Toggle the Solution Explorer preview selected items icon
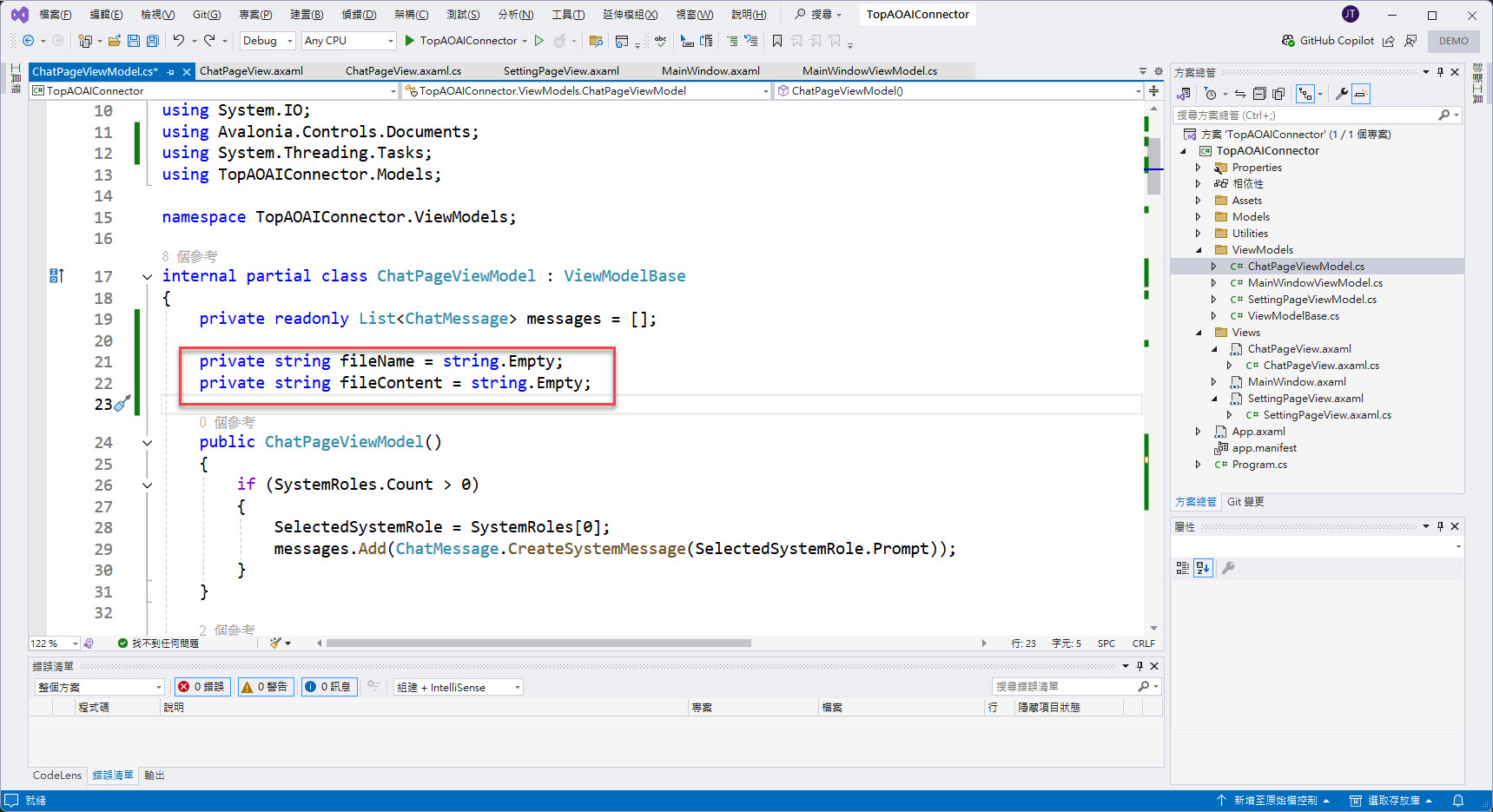Image resolution: width=1493 pixels, height=812 pixels. 1361,94
